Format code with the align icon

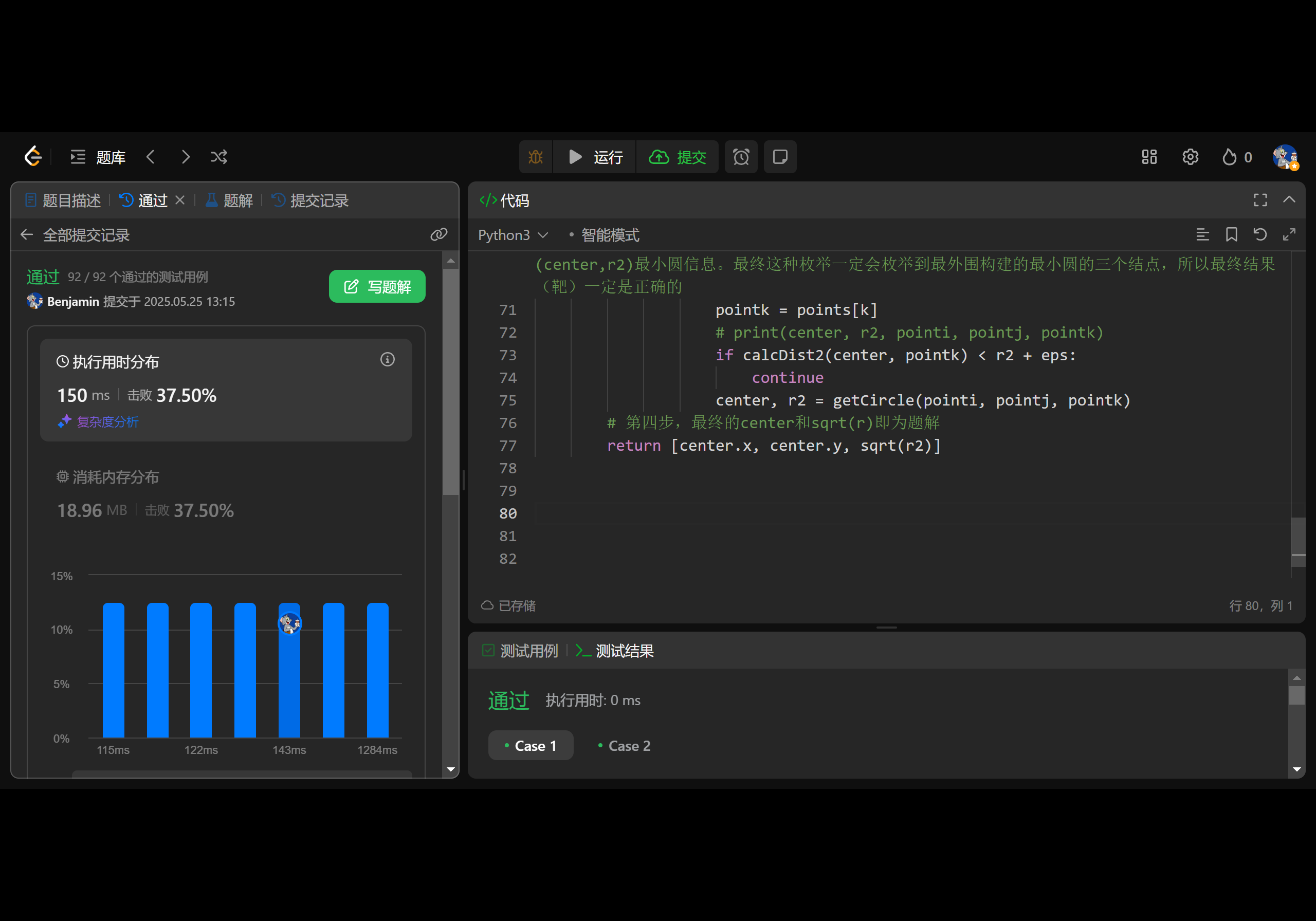1202,234
